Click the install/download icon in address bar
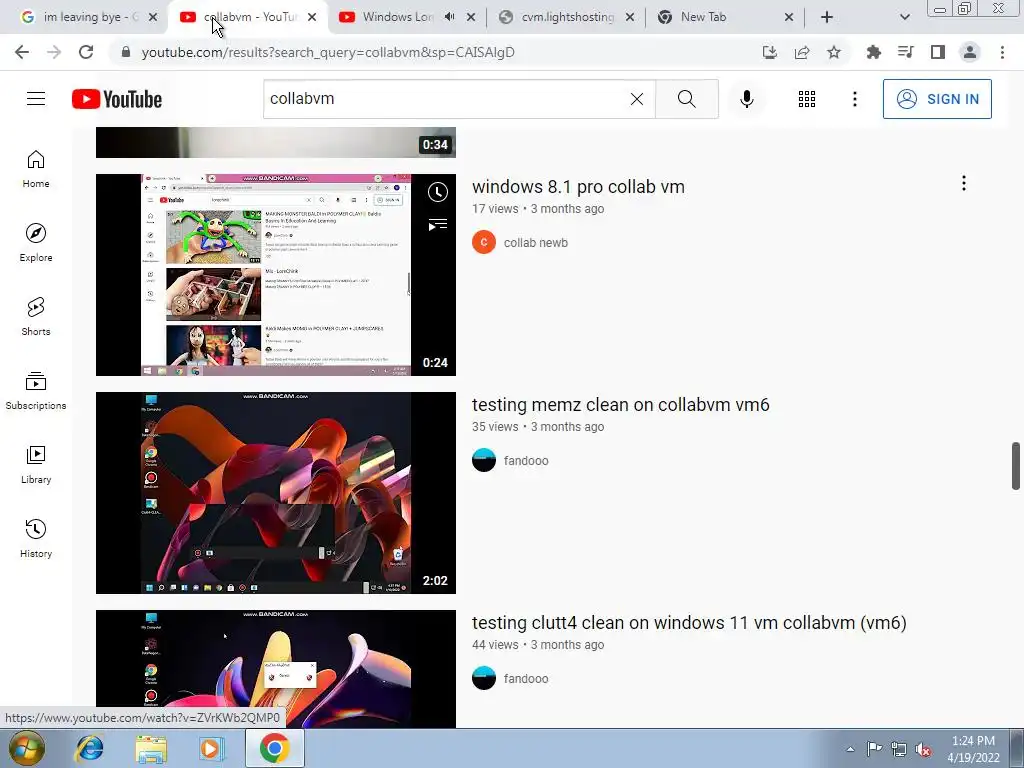This screenshot has width=1024, height=768. pyautogui.click(x=770, y=52)
